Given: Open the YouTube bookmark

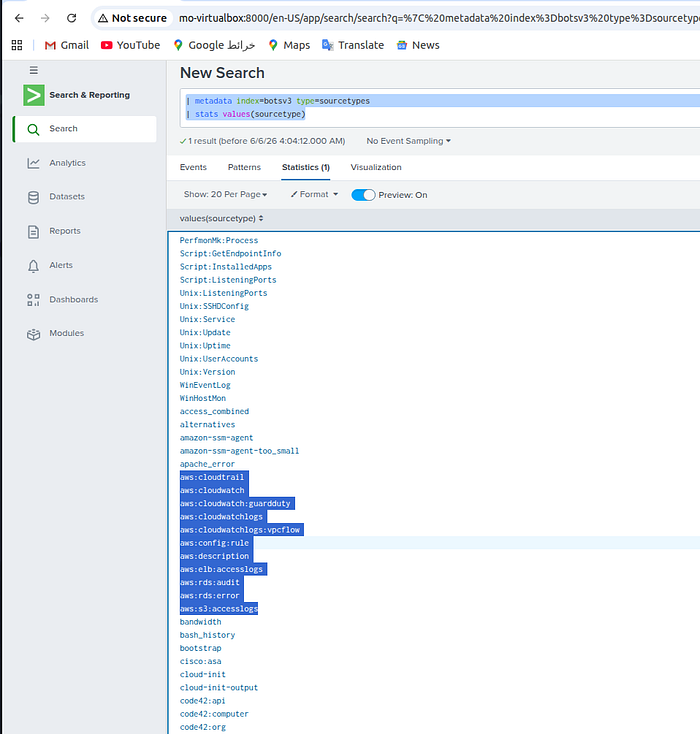Looking at the screenshot, I should pos(131,45).
